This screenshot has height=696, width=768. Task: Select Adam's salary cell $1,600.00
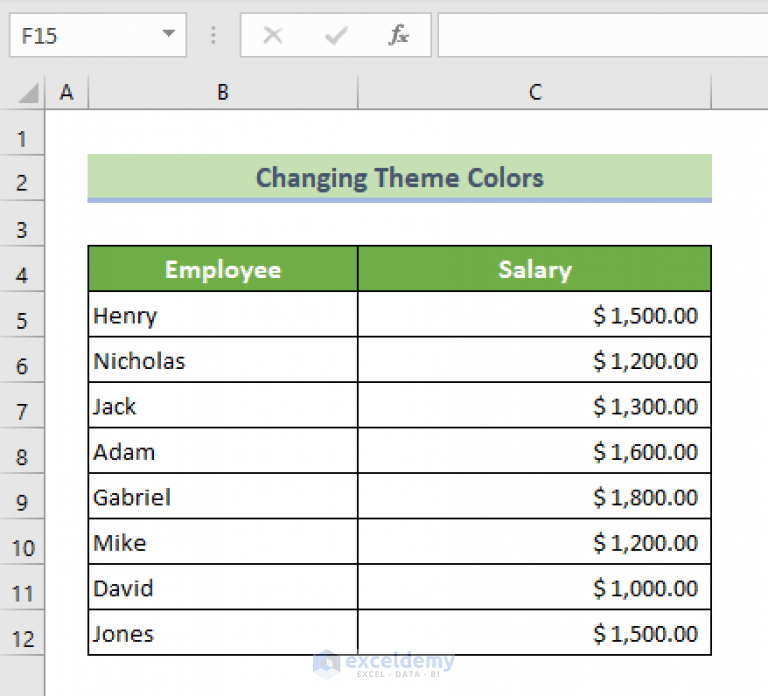coord(534,451)
